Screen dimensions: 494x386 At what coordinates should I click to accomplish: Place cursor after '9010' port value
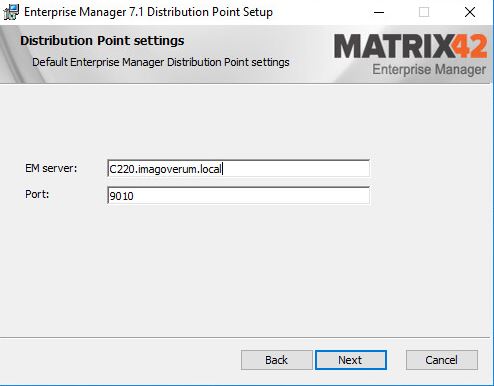click(134, 196)
